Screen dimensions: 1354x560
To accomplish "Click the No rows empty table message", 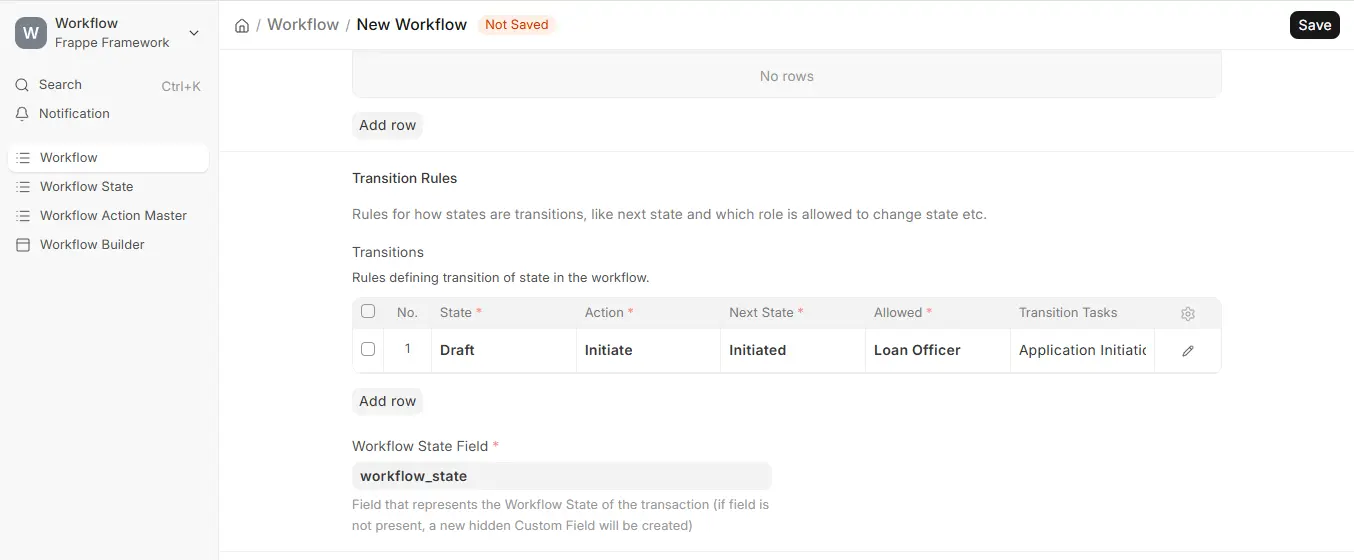I will 787,76.
